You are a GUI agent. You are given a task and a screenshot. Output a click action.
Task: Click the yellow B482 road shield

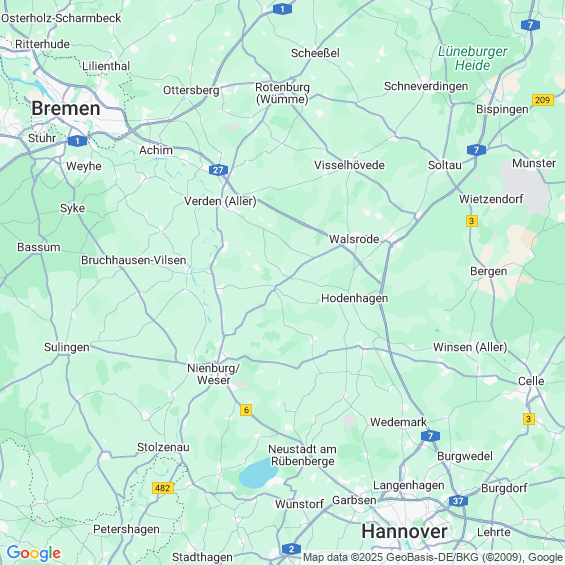[x=163, y=488]
